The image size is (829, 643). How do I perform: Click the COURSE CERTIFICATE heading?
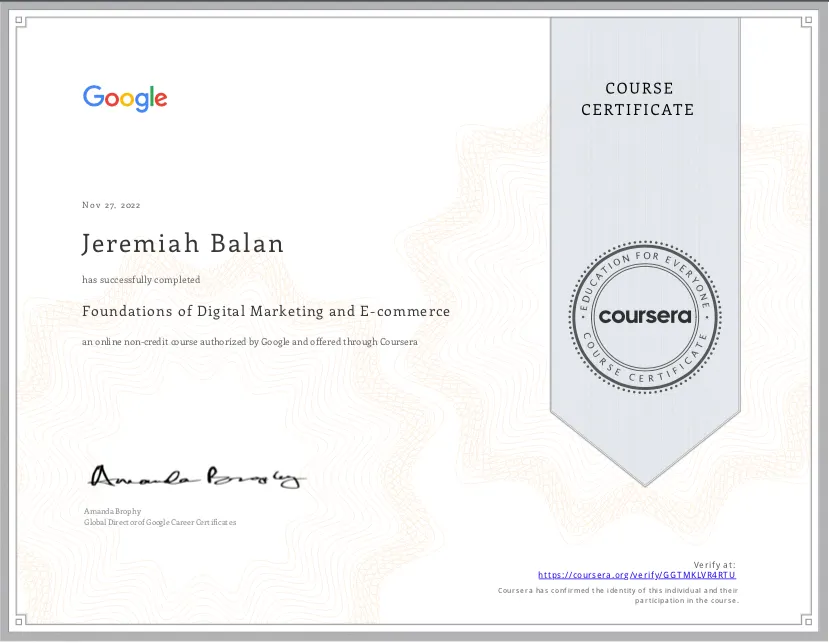click(638, 99)
